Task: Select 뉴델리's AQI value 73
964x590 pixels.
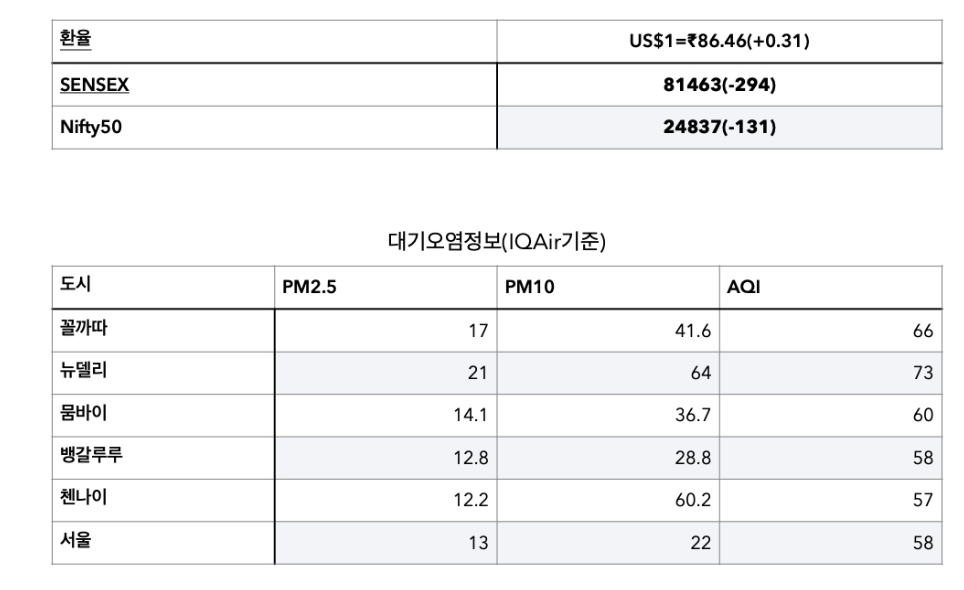Action: coord(922,373)
